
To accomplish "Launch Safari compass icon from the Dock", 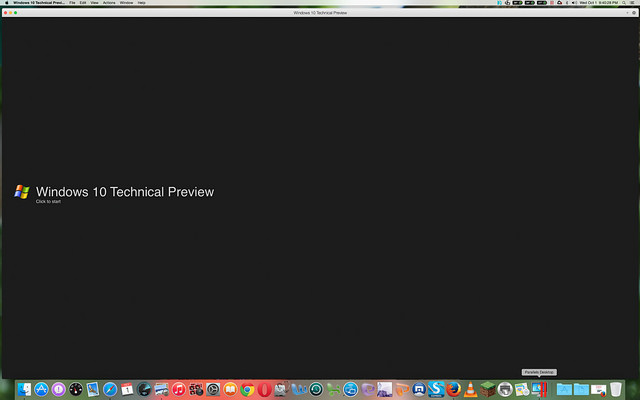I will [x=110, y=389].
